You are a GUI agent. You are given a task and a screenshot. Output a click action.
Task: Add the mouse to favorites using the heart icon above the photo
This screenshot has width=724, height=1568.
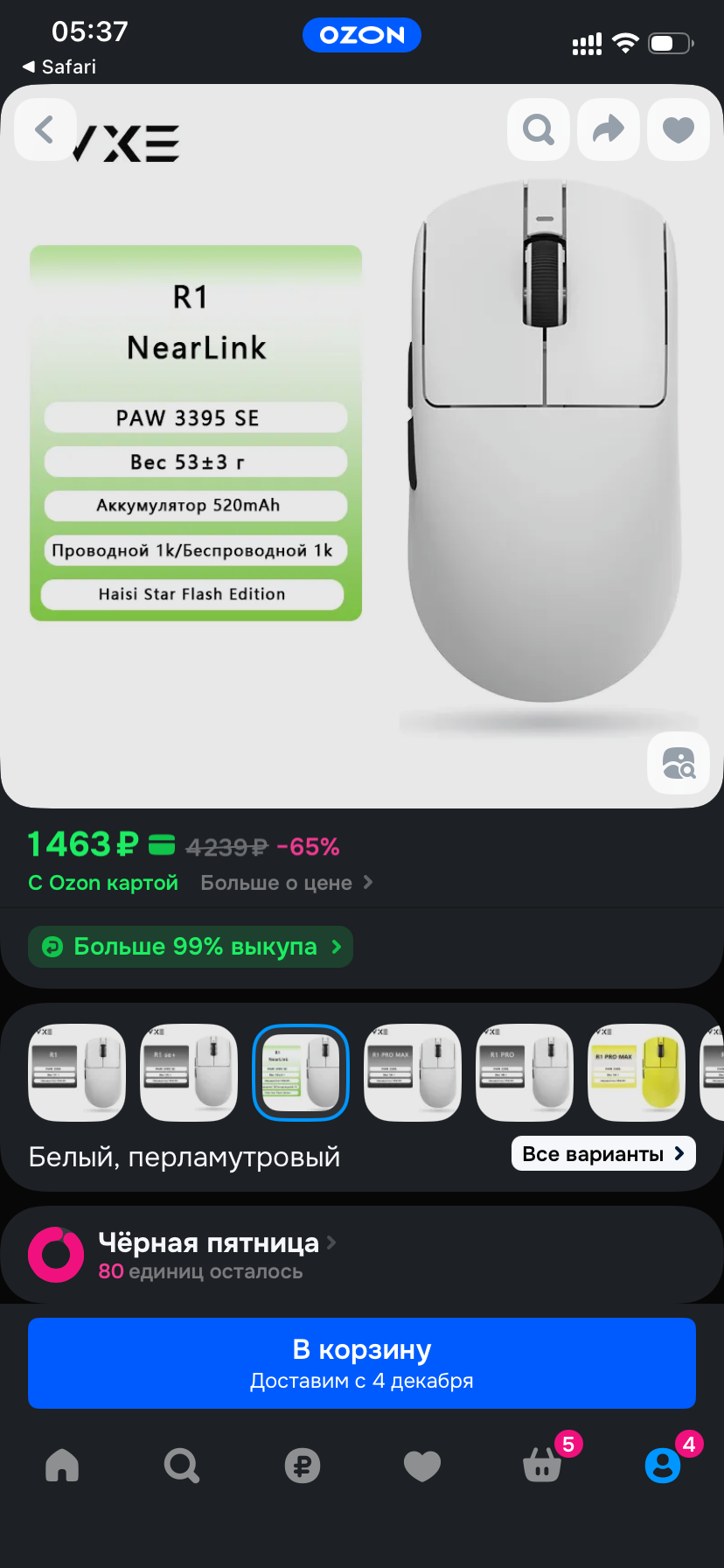tap(679, 129)
